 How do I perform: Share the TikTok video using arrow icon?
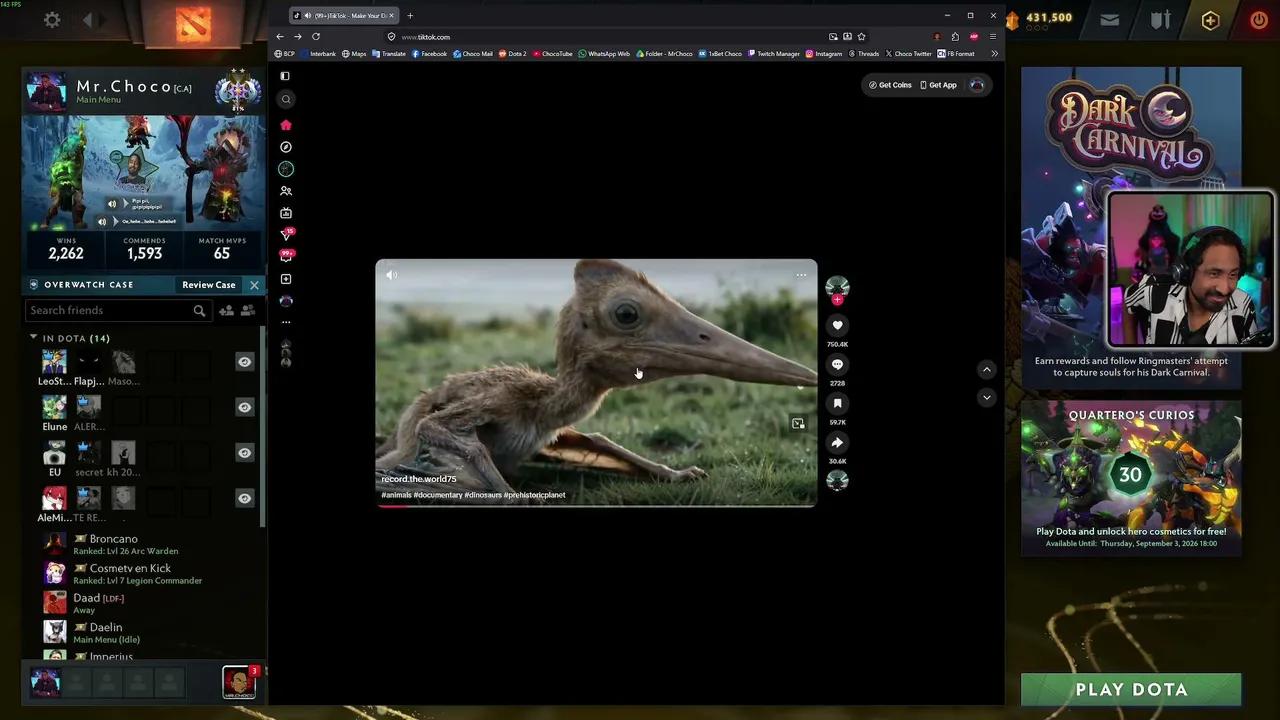click(x=837, y=442)
